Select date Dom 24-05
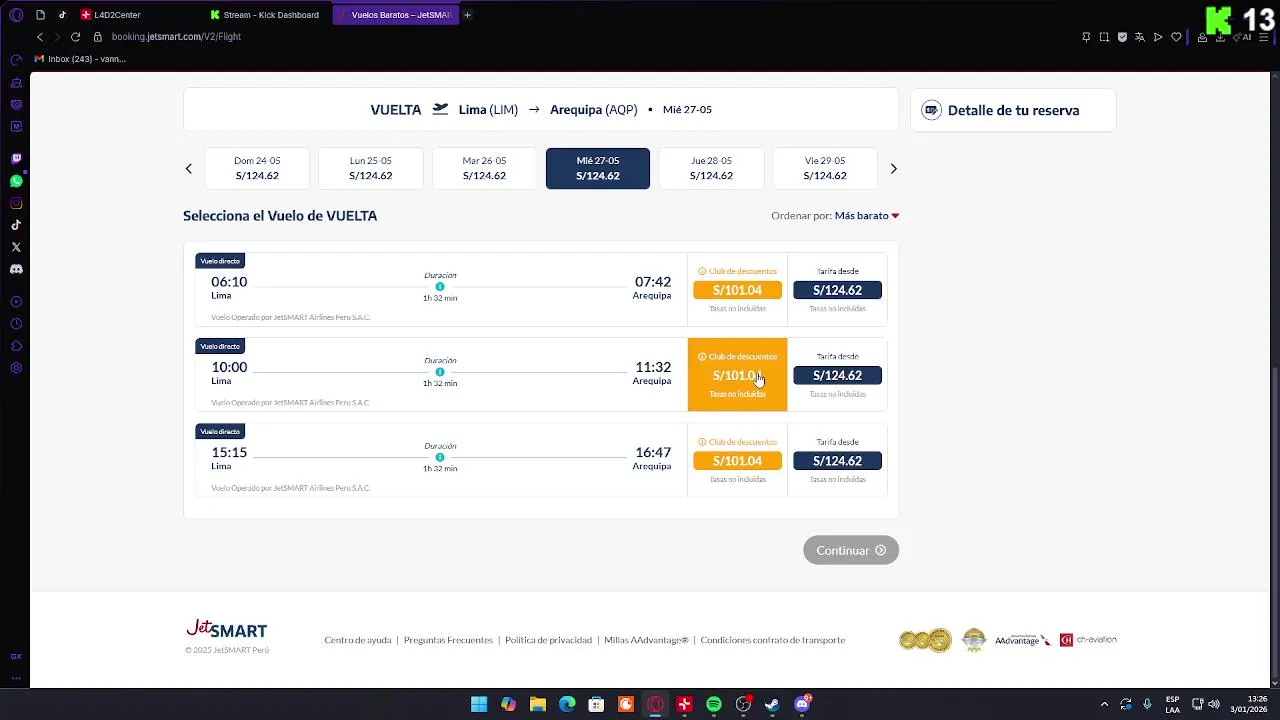Image resolution: width=1280 pixels, height=720 pixels. point(257,168)
